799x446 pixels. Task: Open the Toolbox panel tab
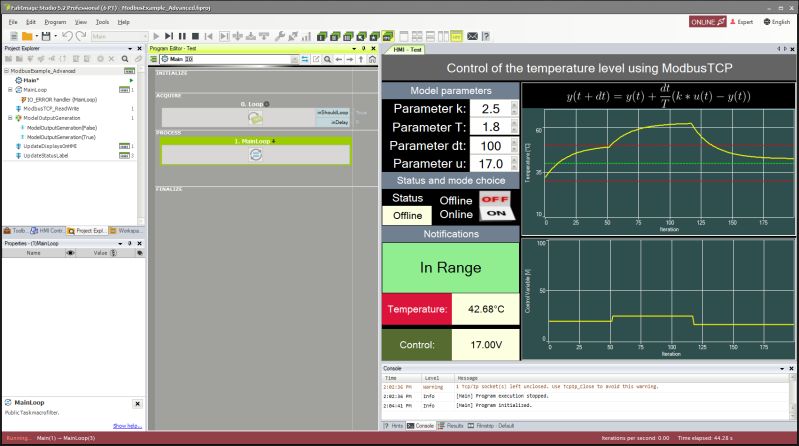[15, 231]
